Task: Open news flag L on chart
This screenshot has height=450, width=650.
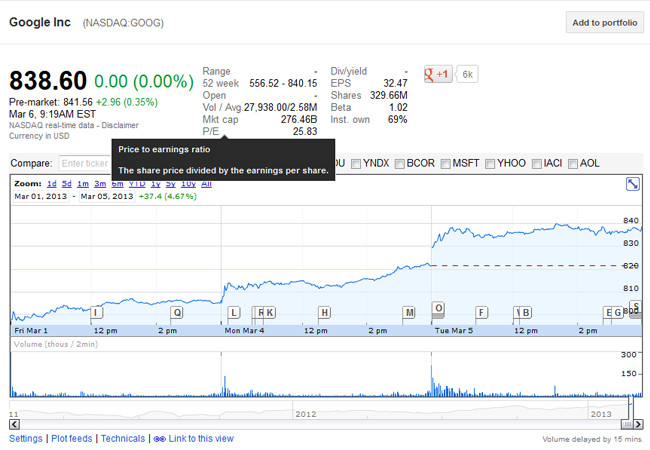Action: 234,312
